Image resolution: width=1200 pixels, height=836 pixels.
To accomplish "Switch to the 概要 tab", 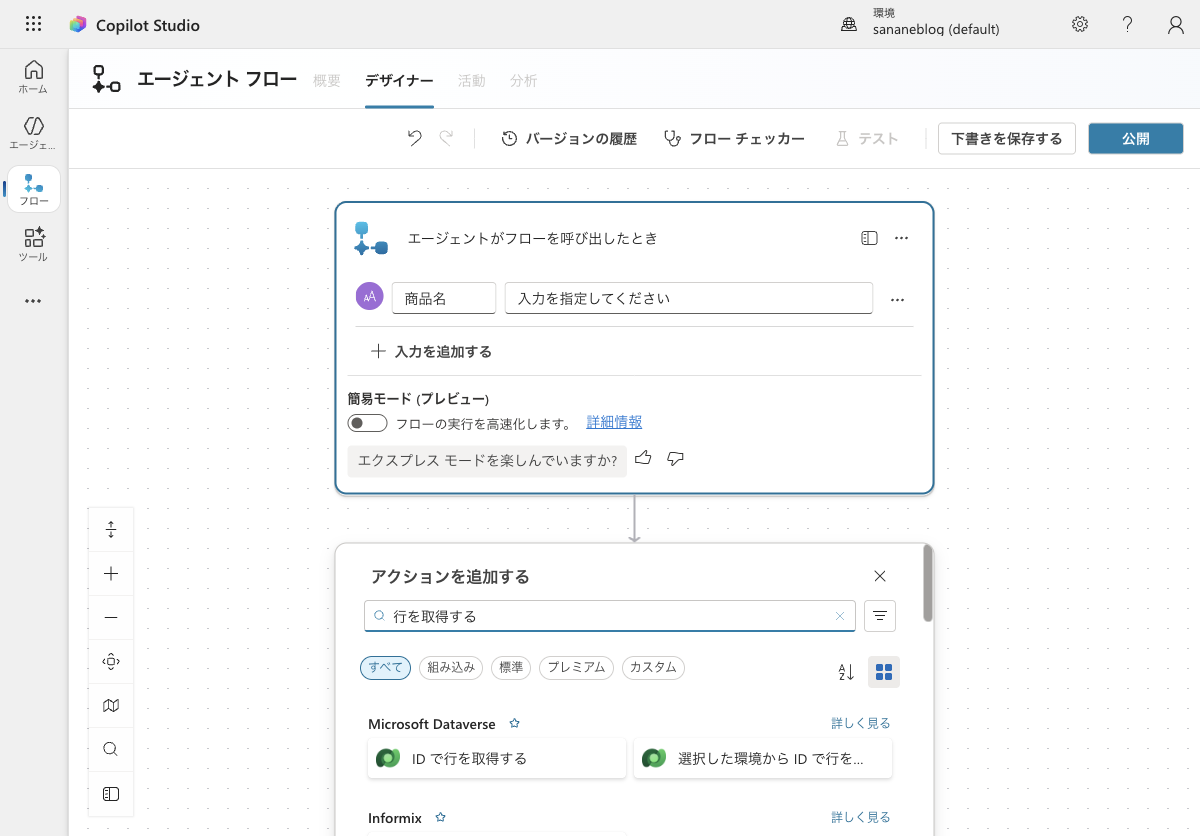I will pos(327,81).
